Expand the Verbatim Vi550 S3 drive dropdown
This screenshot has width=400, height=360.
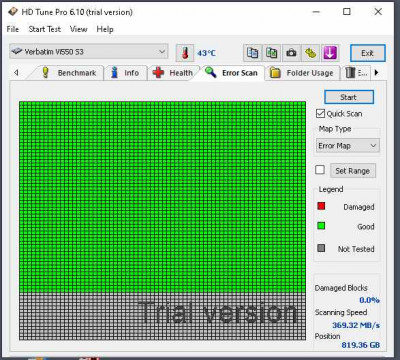89,52
